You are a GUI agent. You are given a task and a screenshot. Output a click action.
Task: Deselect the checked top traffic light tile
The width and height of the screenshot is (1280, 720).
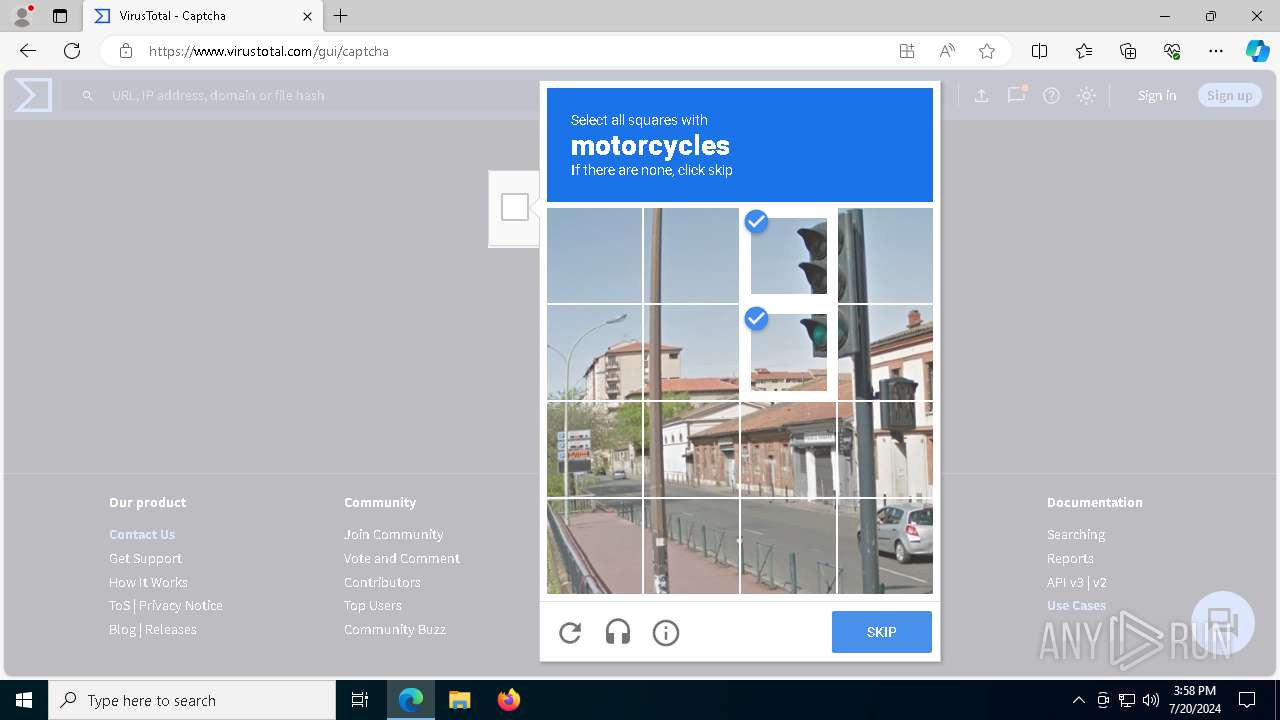[x=789, y=255]
